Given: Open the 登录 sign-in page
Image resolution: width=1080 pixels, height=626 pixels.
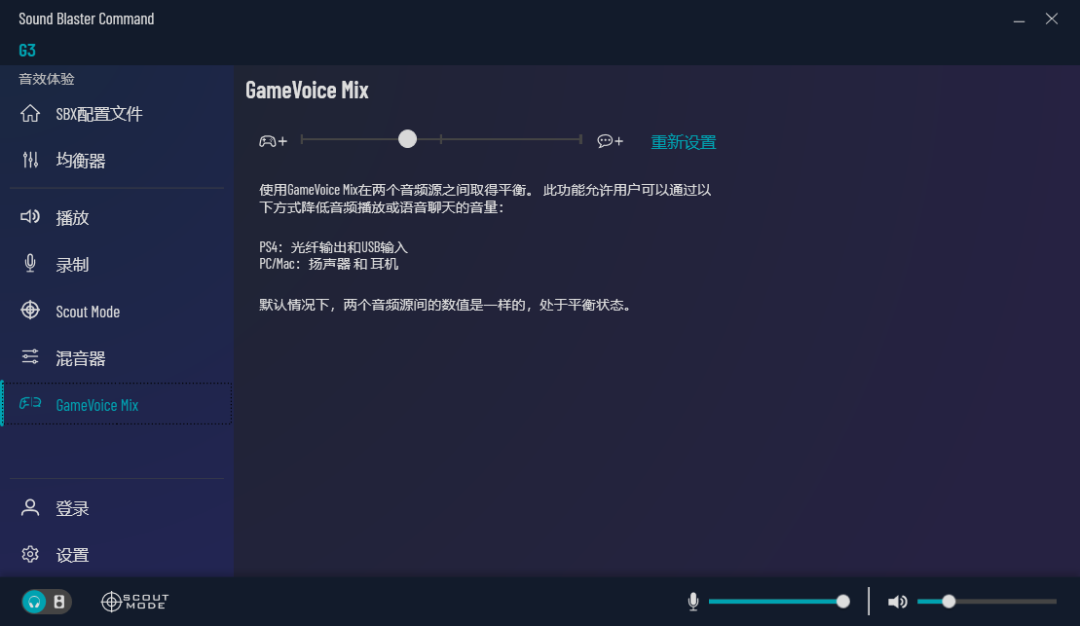Looking at the screenshot, I should coord(73,509).
